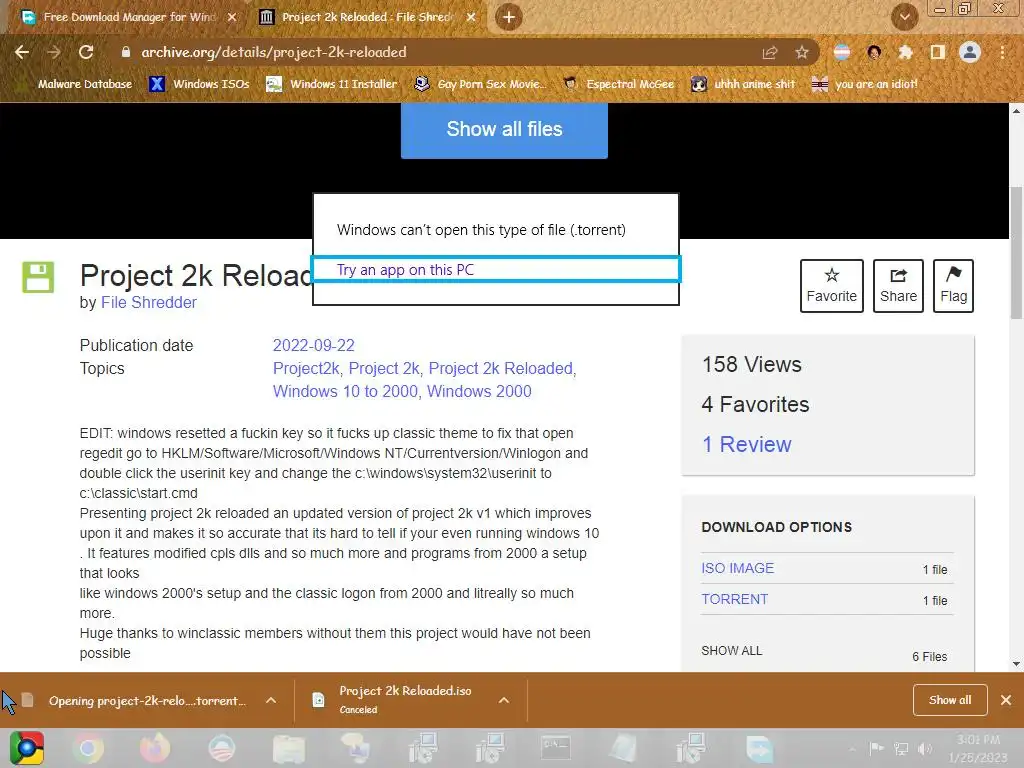Open the Windows 10 to 2000 topic
Image resolution: width=1024 pixels, height=768 pixels.
345,391
